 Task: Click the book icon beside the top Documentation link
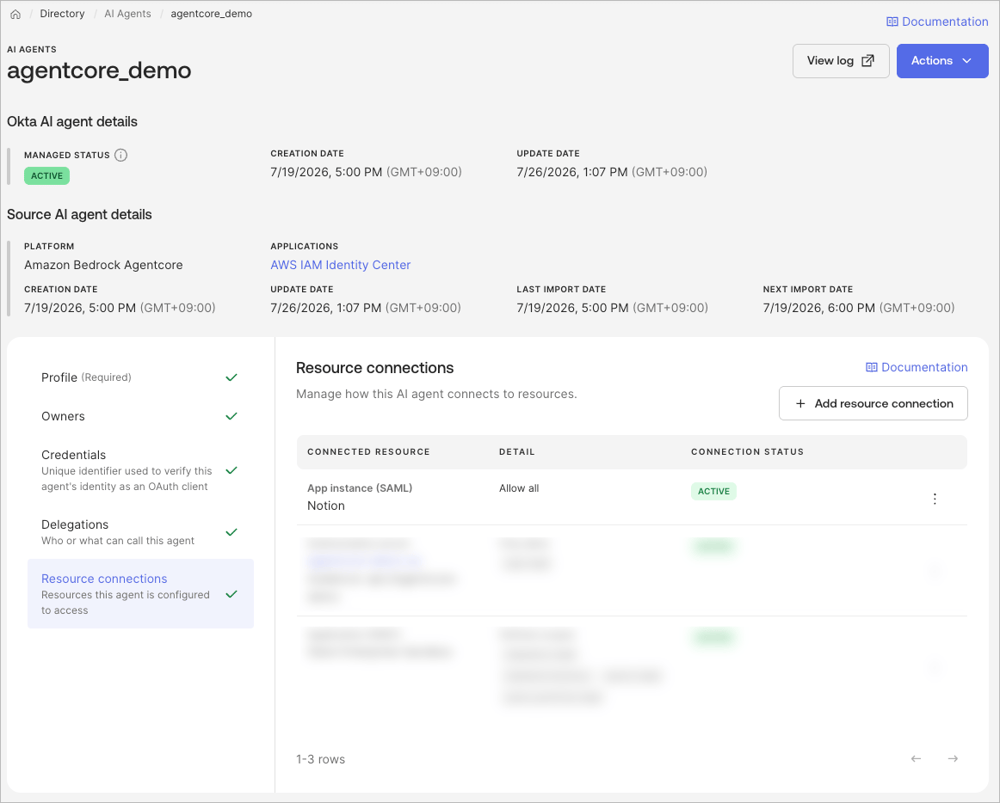(892, 22)
